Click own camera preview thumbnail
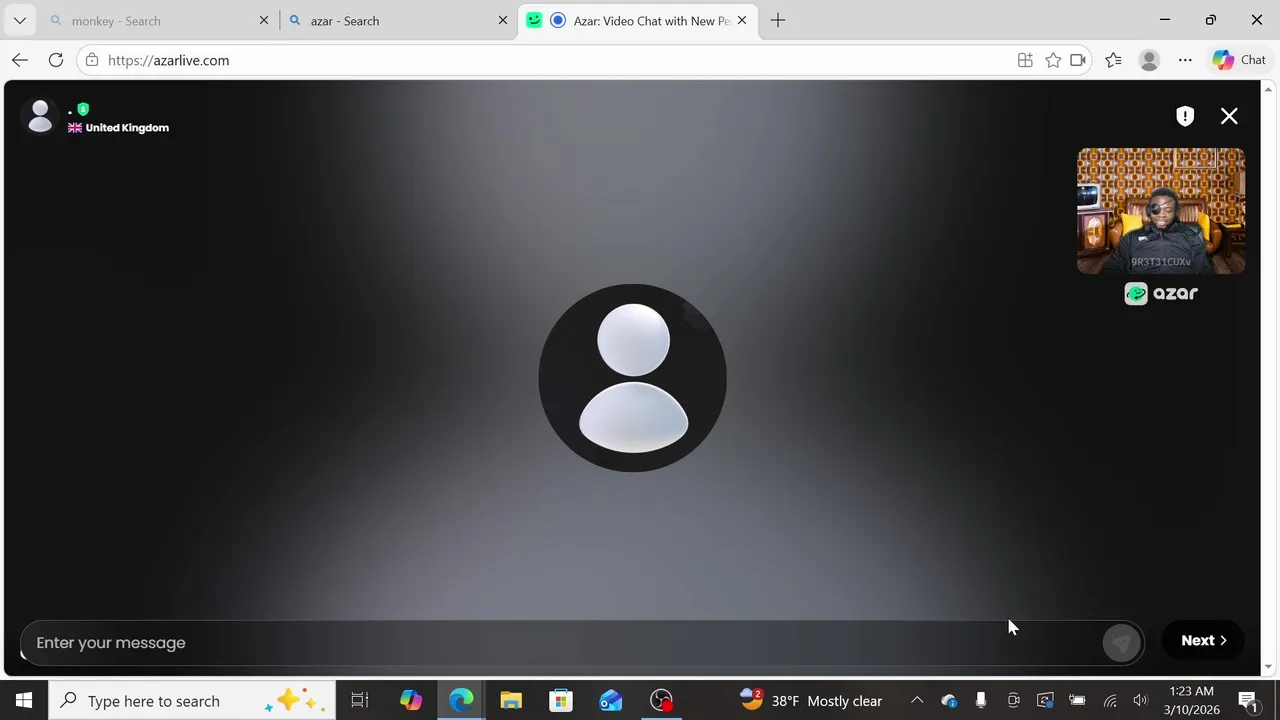 coord(1161,211)
